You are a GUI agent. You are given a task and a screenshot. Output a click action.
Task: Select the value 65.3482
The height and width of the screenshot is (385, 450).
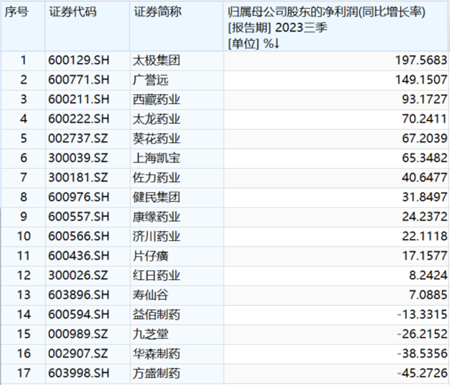click(424, 158)
